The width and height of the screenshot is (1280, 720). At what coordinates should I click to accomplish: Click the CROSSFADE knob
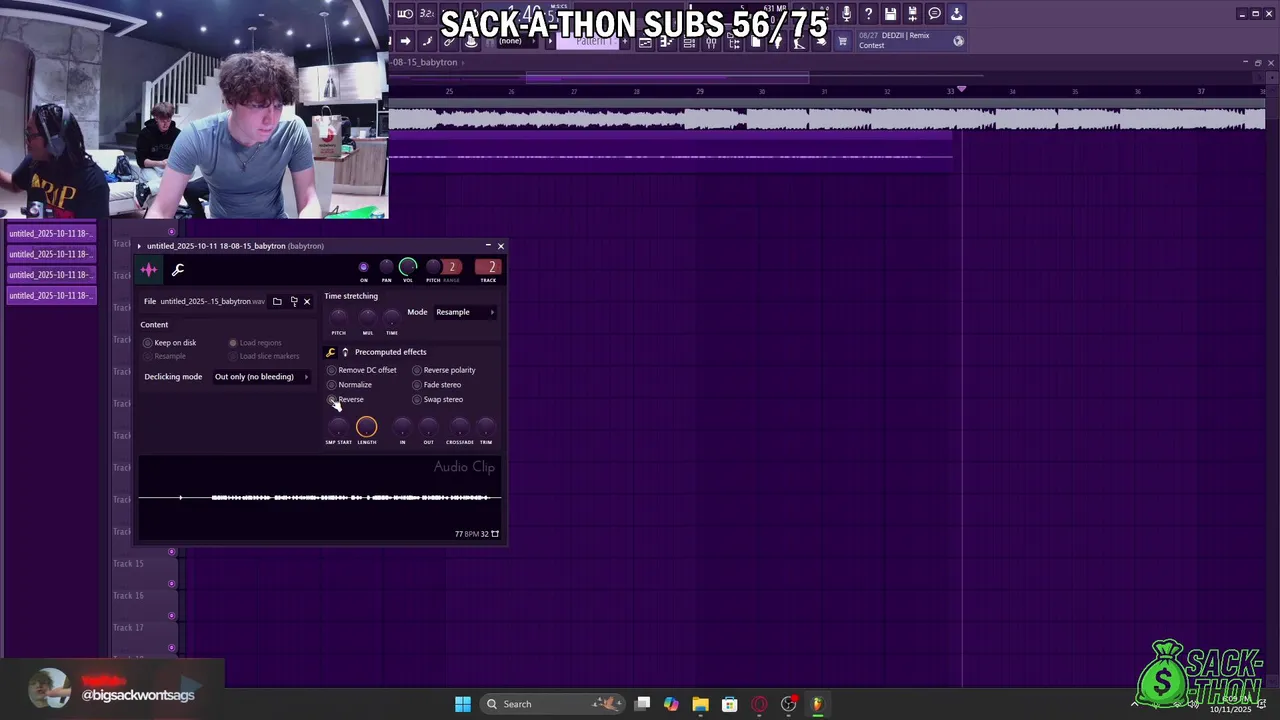point(459,428)
